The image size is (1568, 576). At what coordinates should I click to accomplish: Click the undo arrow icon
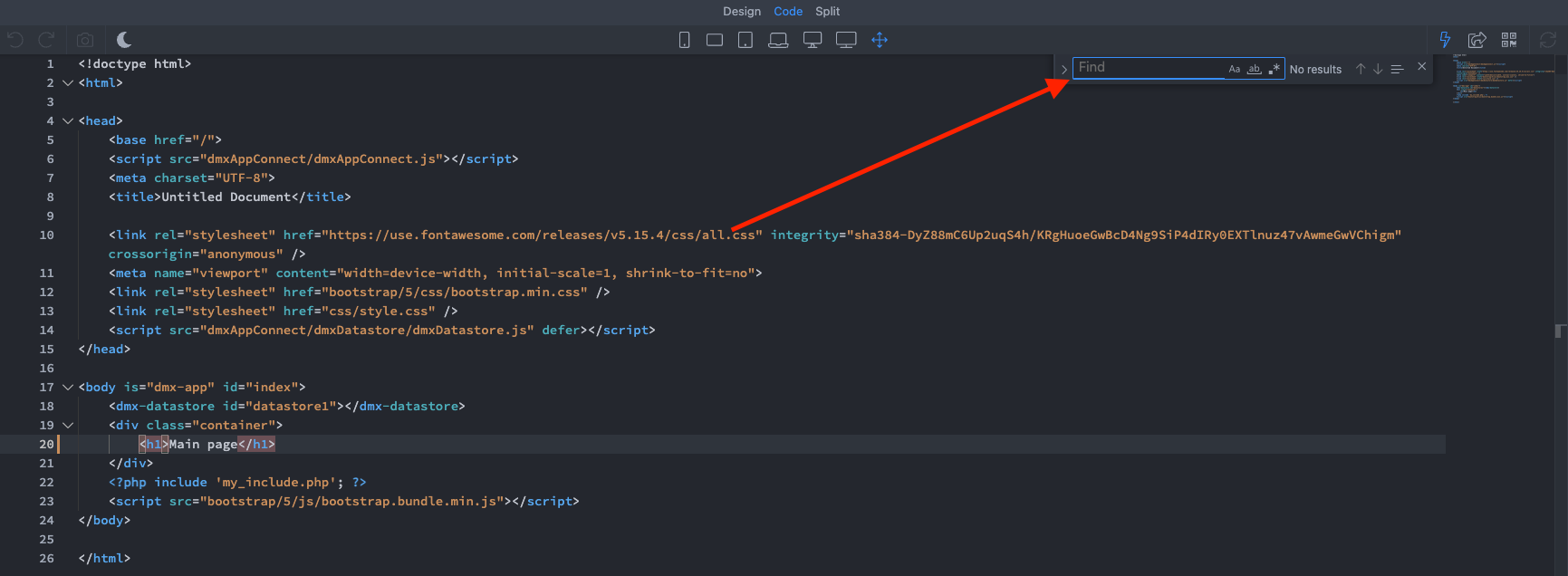pos(15,40)
